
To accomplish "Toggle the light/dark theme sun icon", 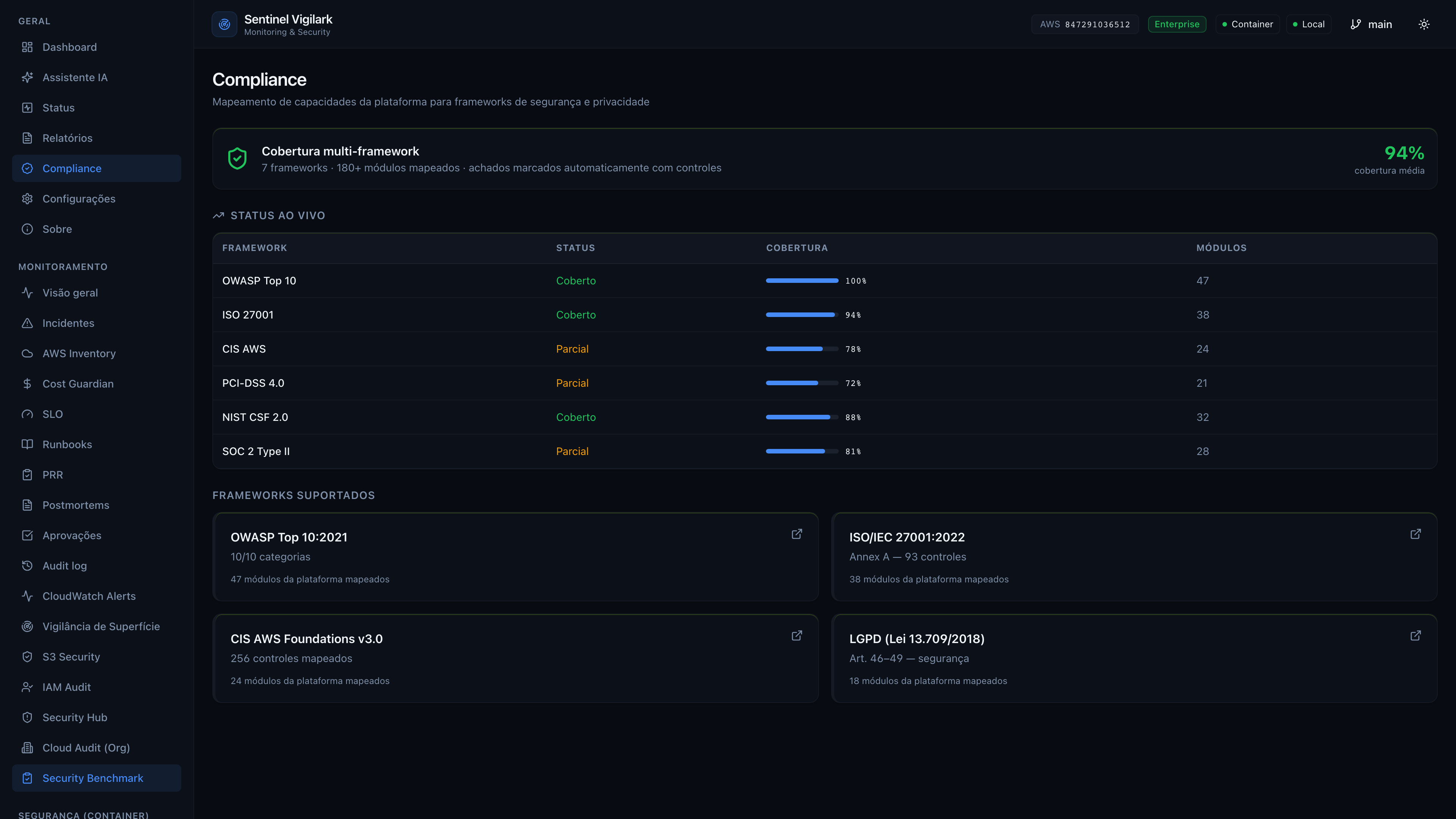I will 1424,24.
